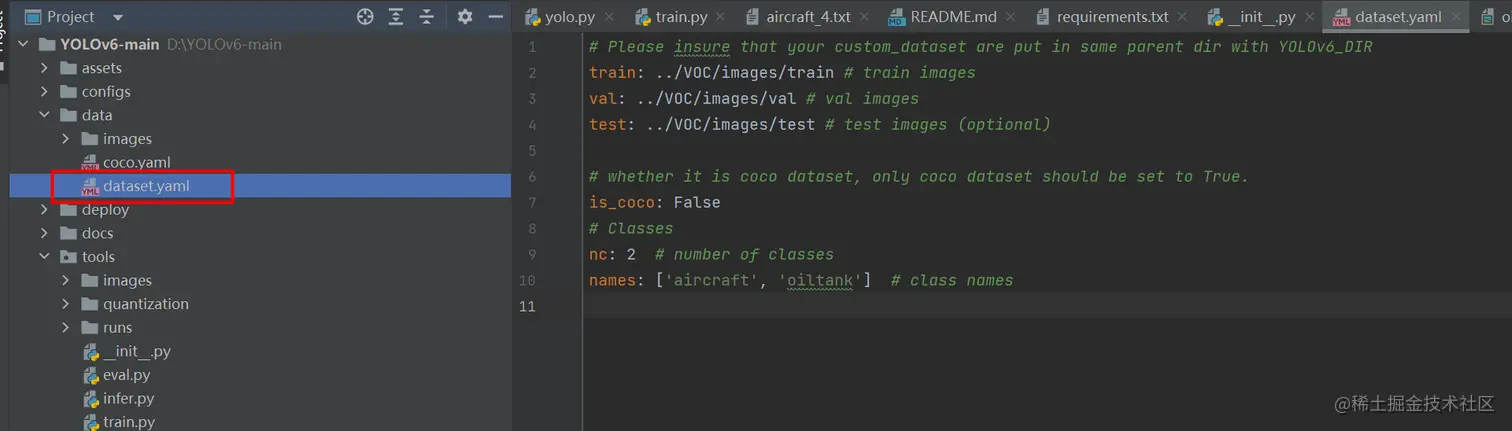
Task: Open Project panel settings gear
Action: coord(465,17)
